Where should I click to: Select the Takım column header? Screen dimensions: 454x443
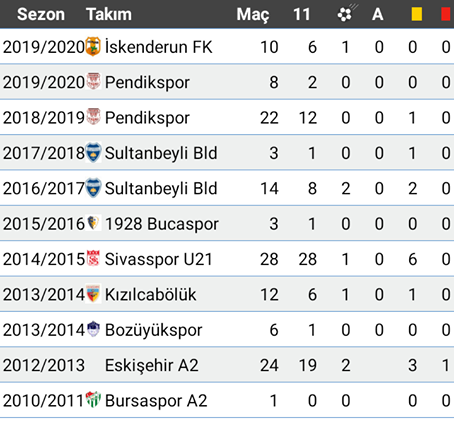(x=109, y=14)
